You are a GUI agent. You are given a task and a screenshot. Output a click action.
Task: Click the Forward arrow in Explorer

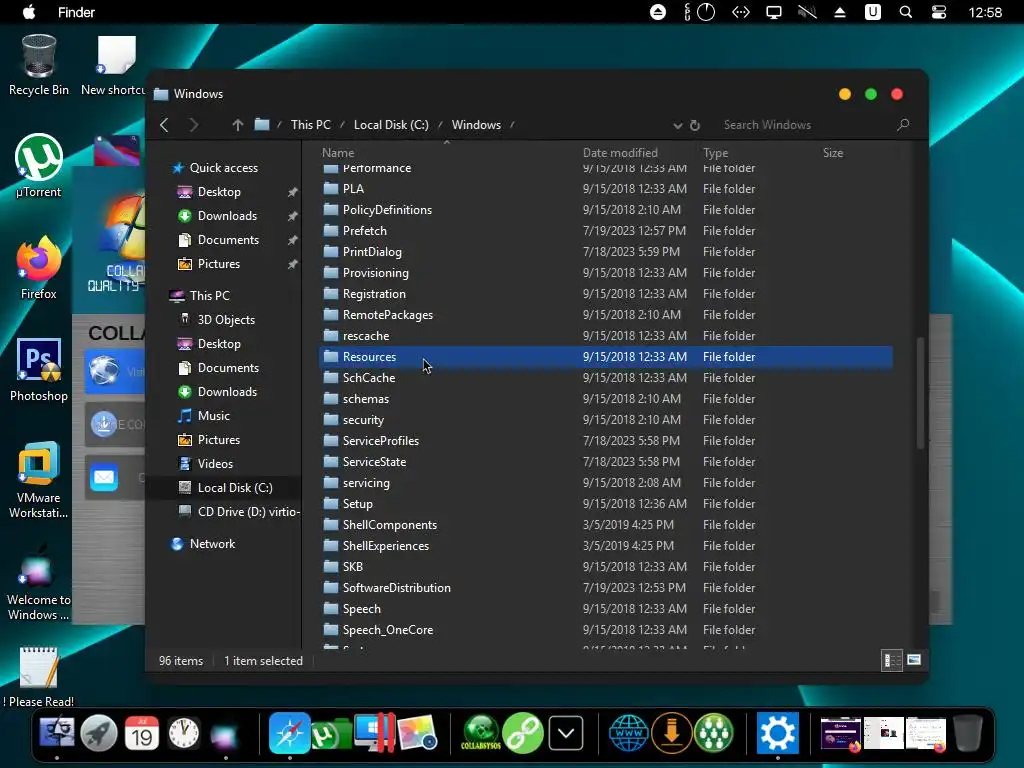193,125
